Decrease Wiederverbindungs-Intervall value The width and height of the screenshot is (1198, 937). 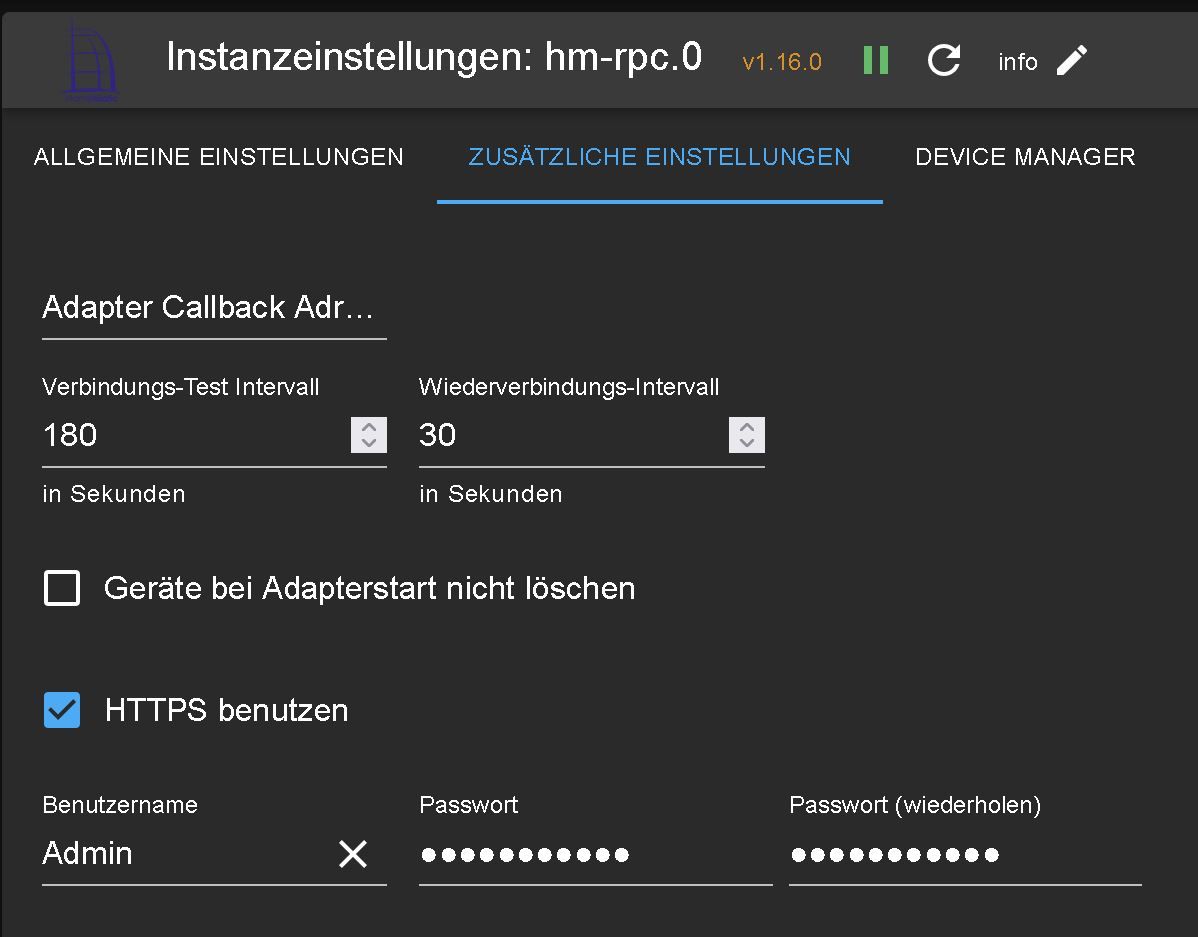point(747,443)
